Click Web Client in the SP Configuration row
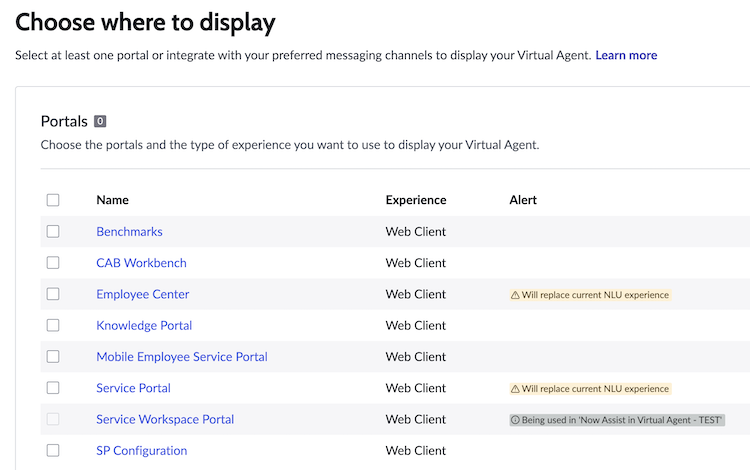This screenshot has width=750, height=470. [416, 451]
